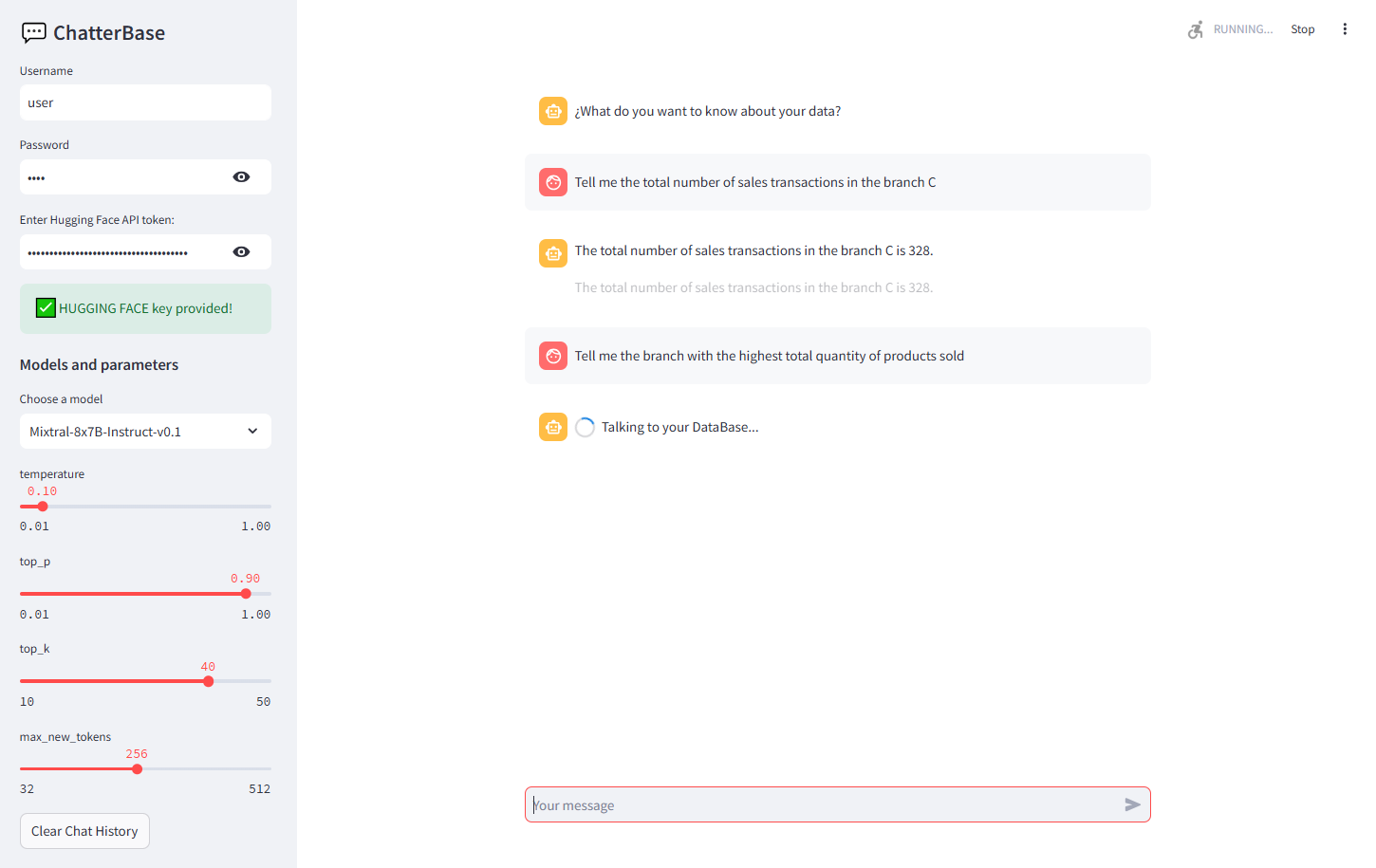Toggle password visibility with the eye icon

(241, 176)
